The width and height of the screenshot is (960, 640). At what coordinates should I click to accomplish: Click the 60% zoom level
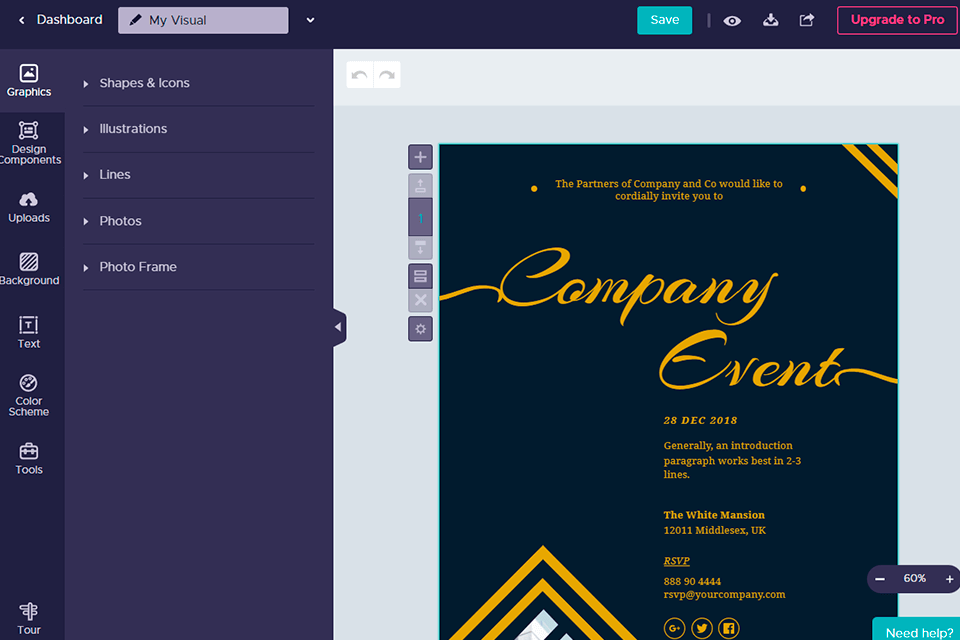coord(915,578)
